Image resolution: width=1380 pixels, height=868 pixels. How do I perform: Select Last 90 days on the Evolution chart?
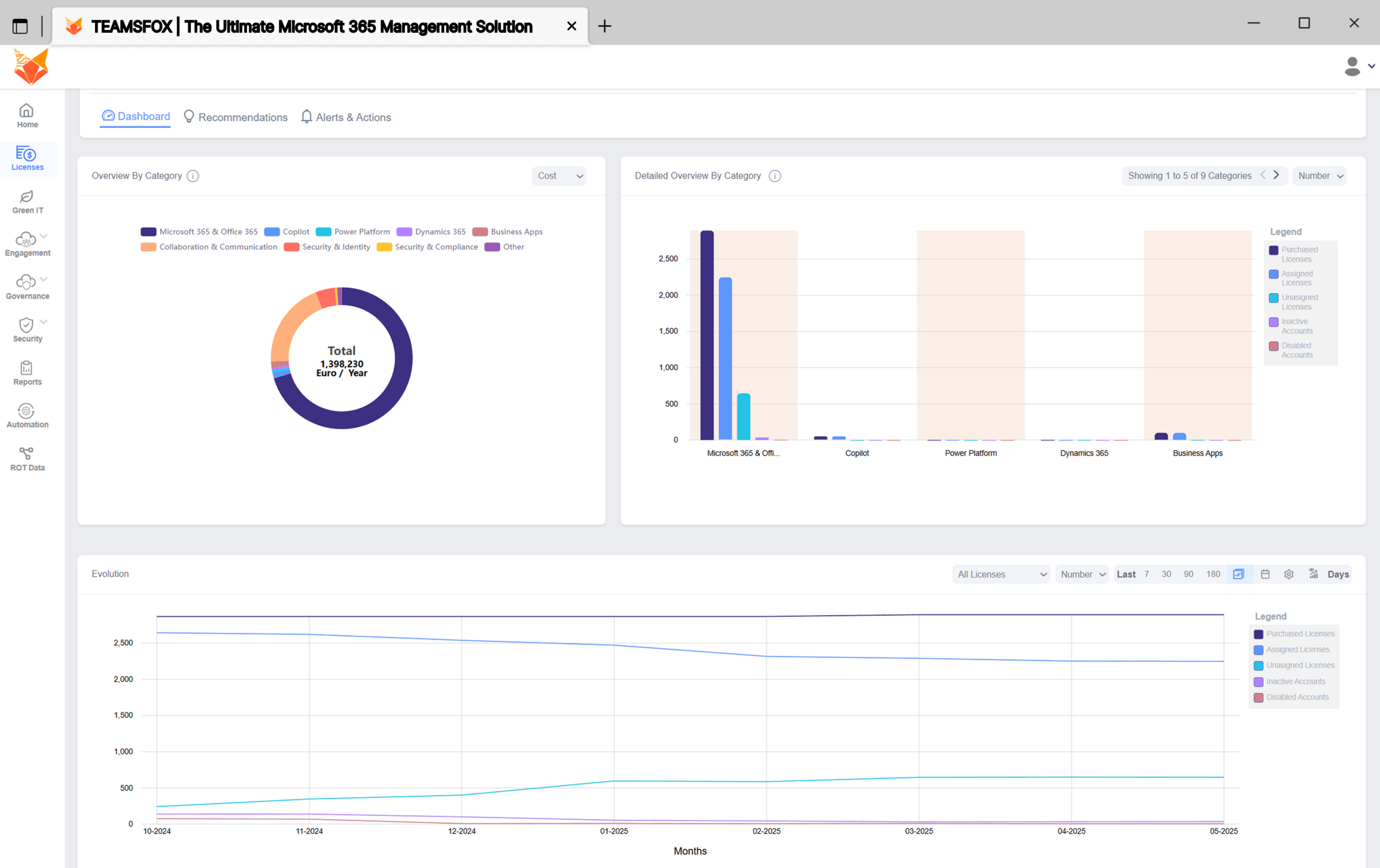pos(1189,573)
